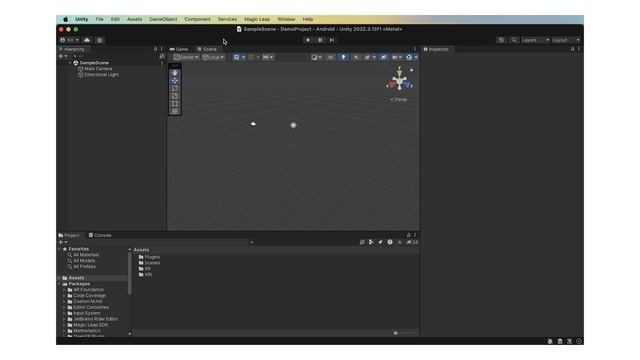Viewport: 640px width, 360px height.
Task: Click the Pause button
Action: [320, 40]
